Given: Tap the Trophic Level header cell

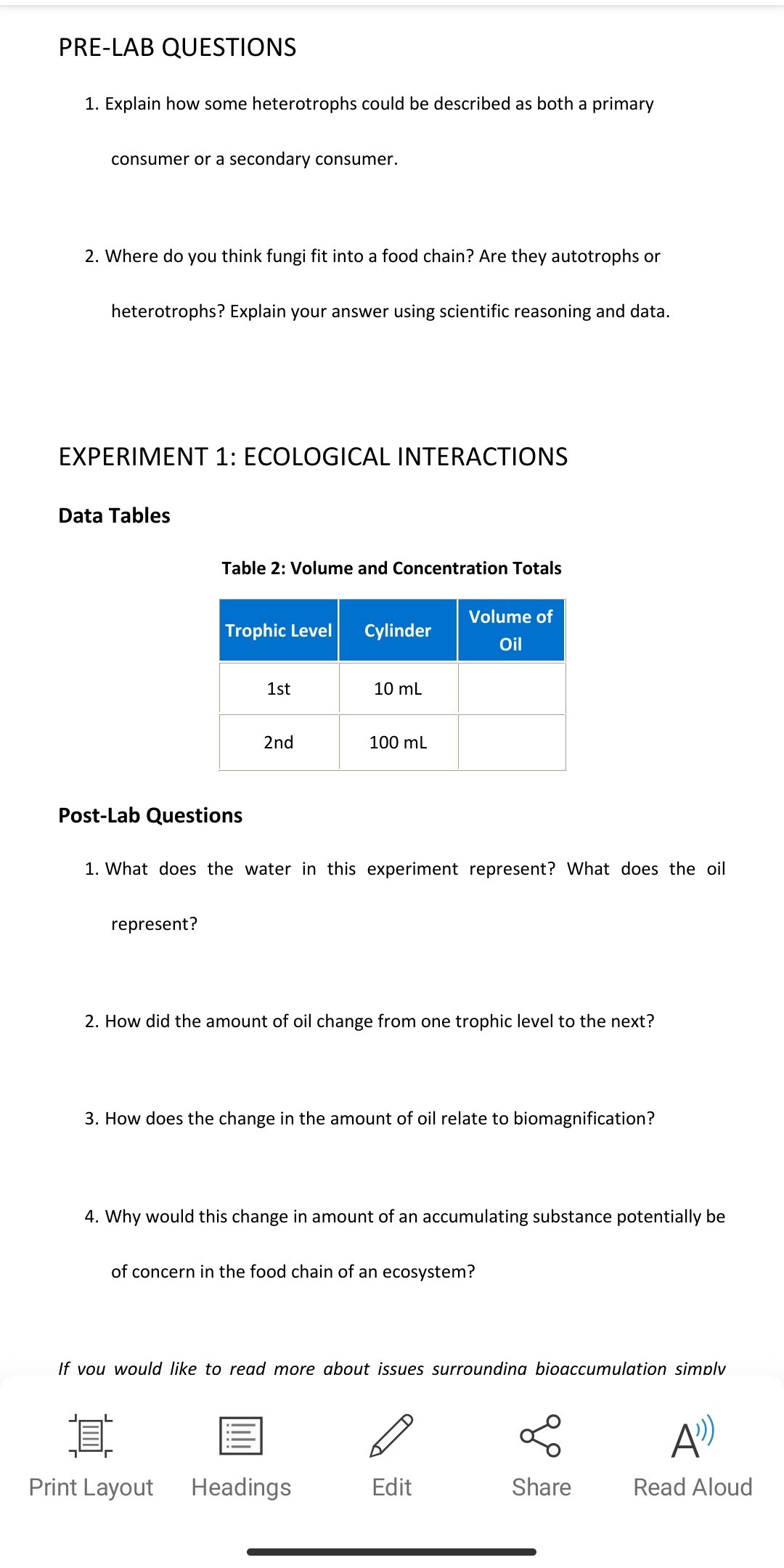Looking at the screenshot, I should point(277,630).
